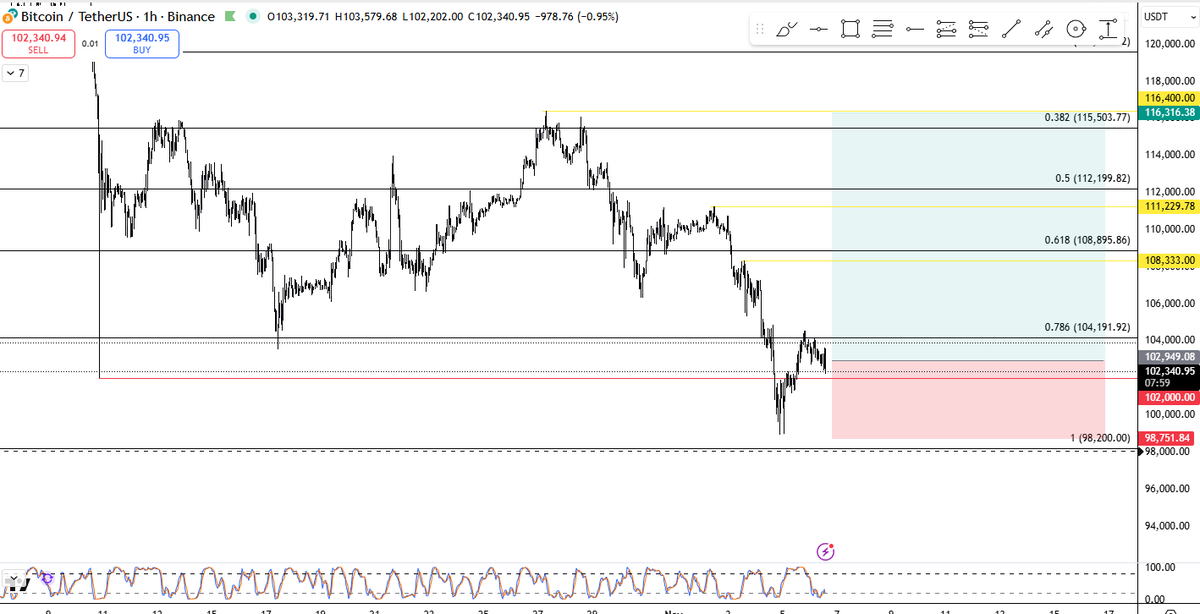This screenshot has width=1200, height=614.
Task: Select the horizontal ray tool
Action: pyautogui.click(x=915, y=29)
